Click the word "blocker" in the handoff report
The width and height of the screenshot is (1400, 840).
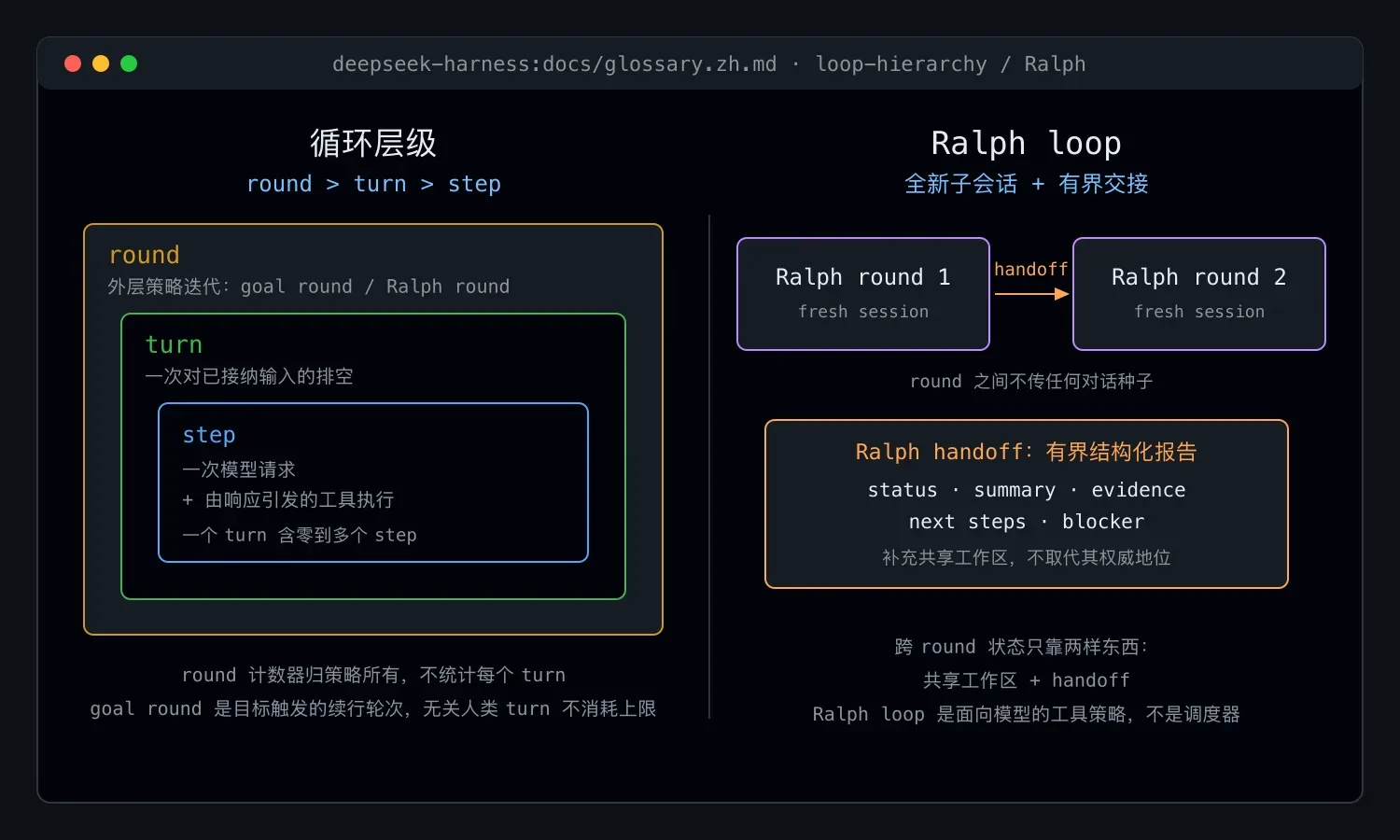(x=1103, y=522)
